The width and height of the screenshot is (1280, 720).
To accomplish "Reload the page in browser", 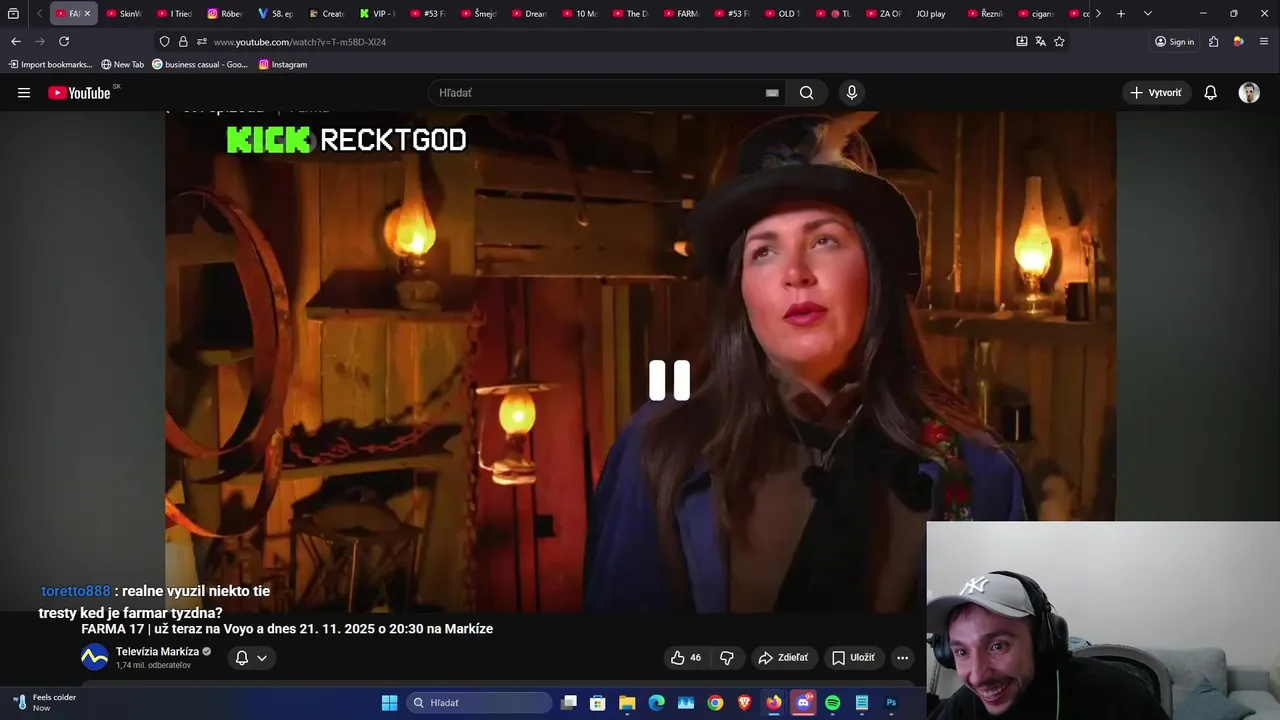I will pos(64,41).
